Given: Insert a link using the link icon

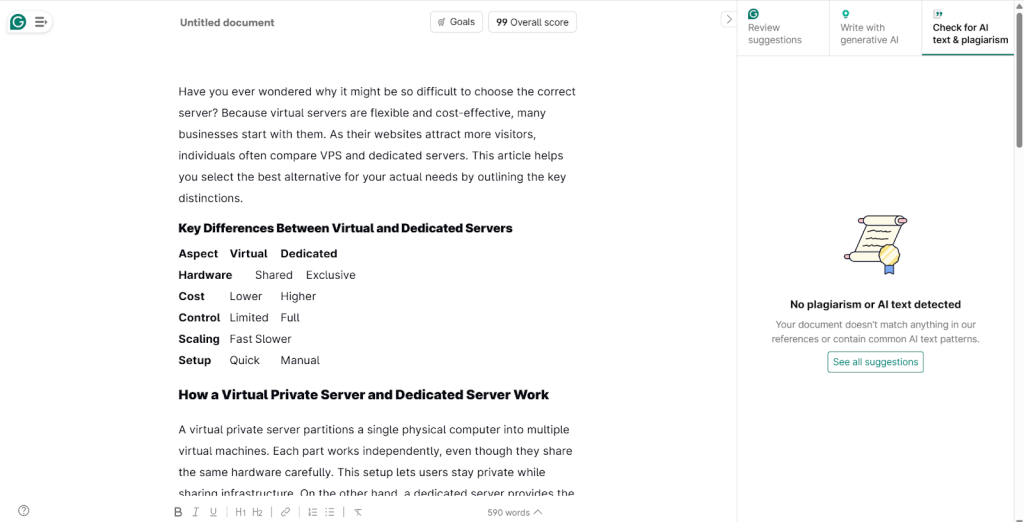Looking at the screenshot, I should pos(285,512).
